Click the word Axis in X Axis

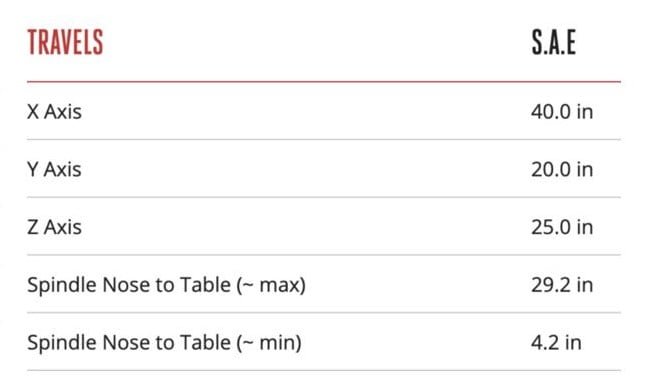point(63,112)
